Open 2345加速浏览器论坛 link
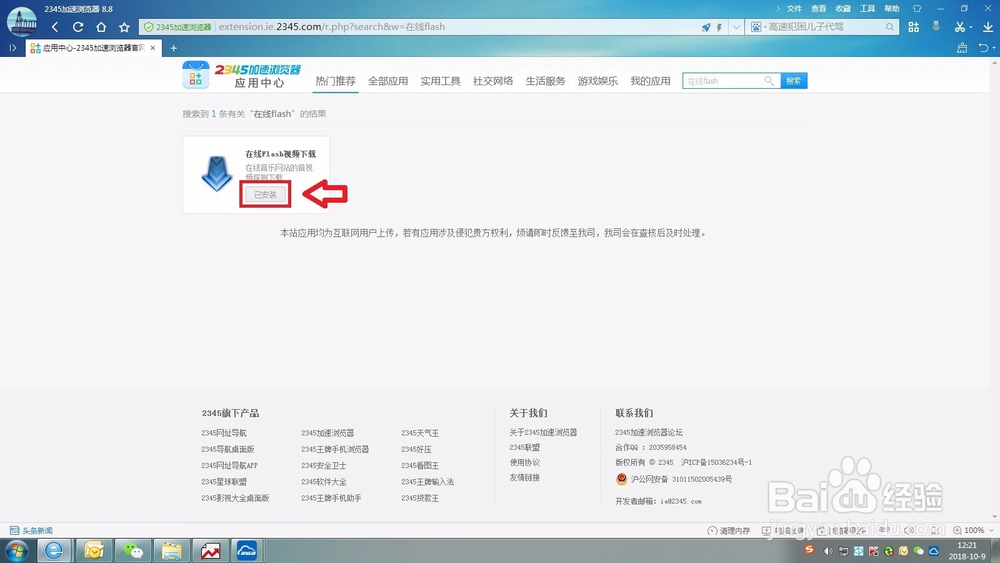The height and width of the screenshot is (563, 1000). (x=649, y=432)
